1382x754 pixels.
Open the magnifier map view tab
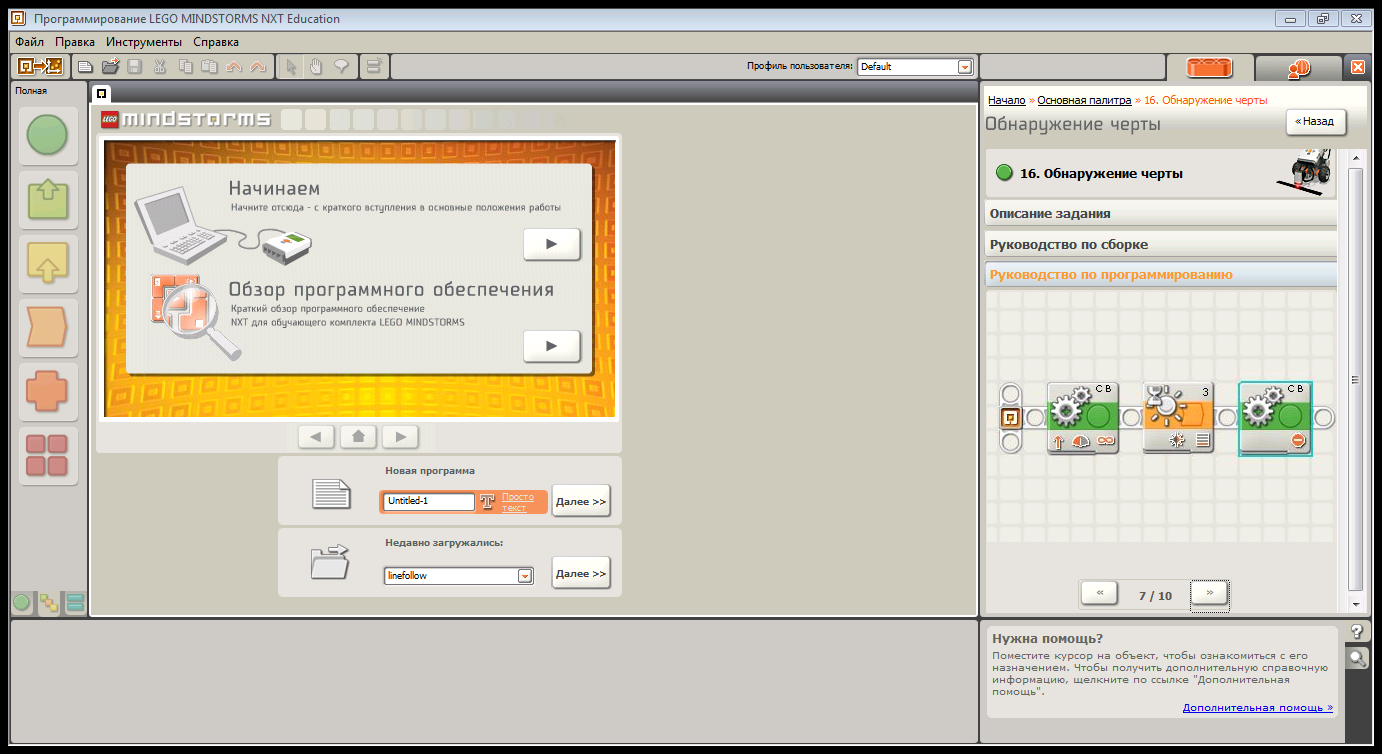(x=1357, y=658)
